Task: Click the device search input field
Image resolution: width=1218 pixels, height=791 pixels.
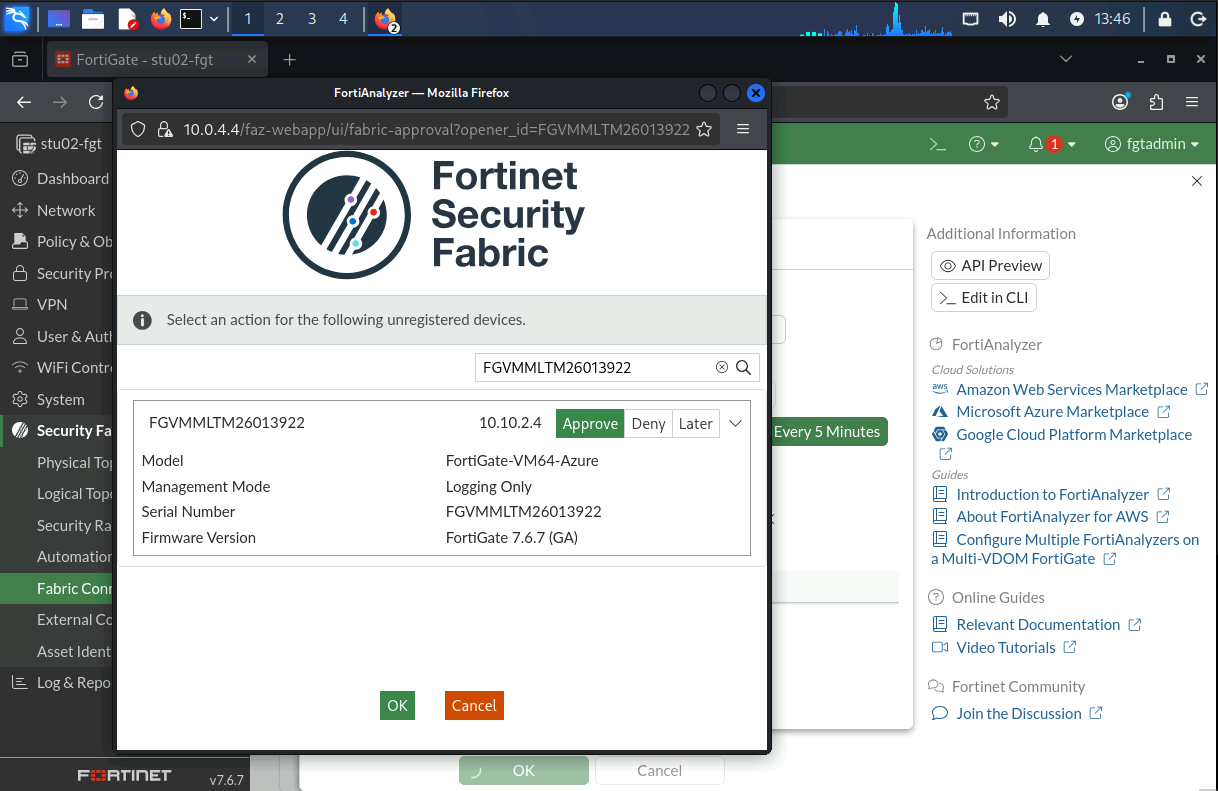Action: point(596,367)
